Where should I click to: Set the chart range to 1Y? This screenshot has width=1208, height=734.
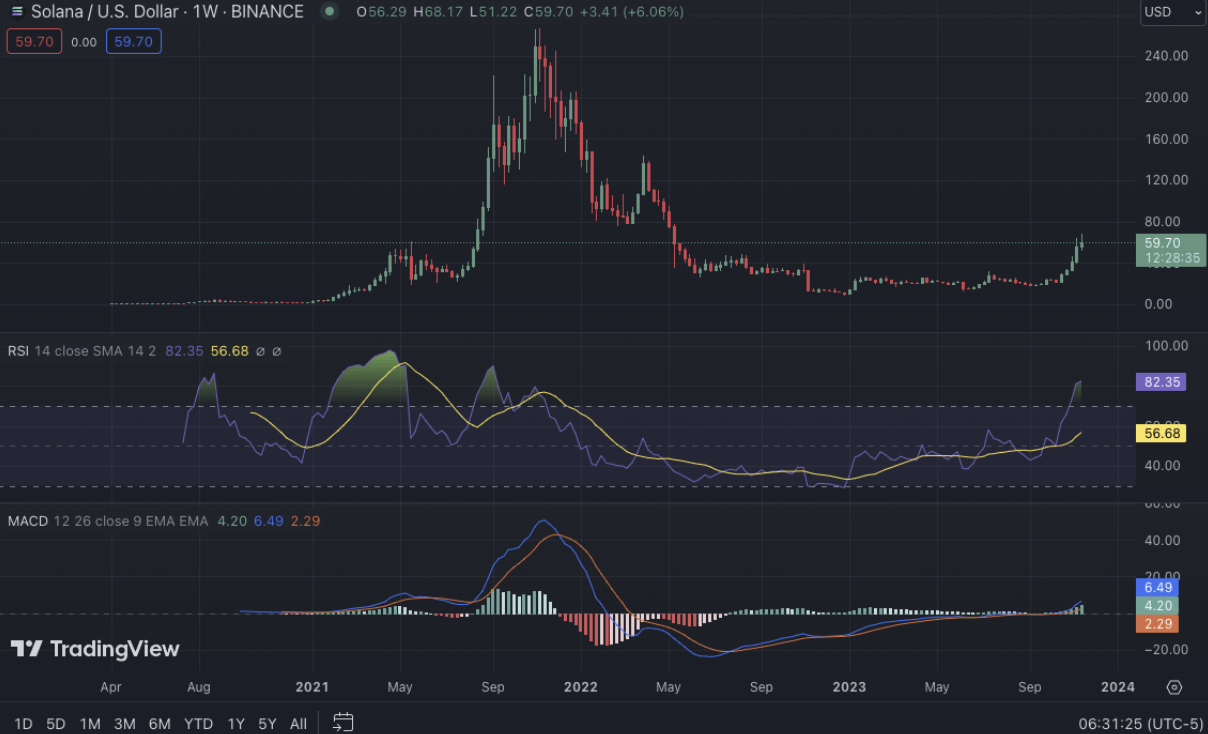click(236, 723)
